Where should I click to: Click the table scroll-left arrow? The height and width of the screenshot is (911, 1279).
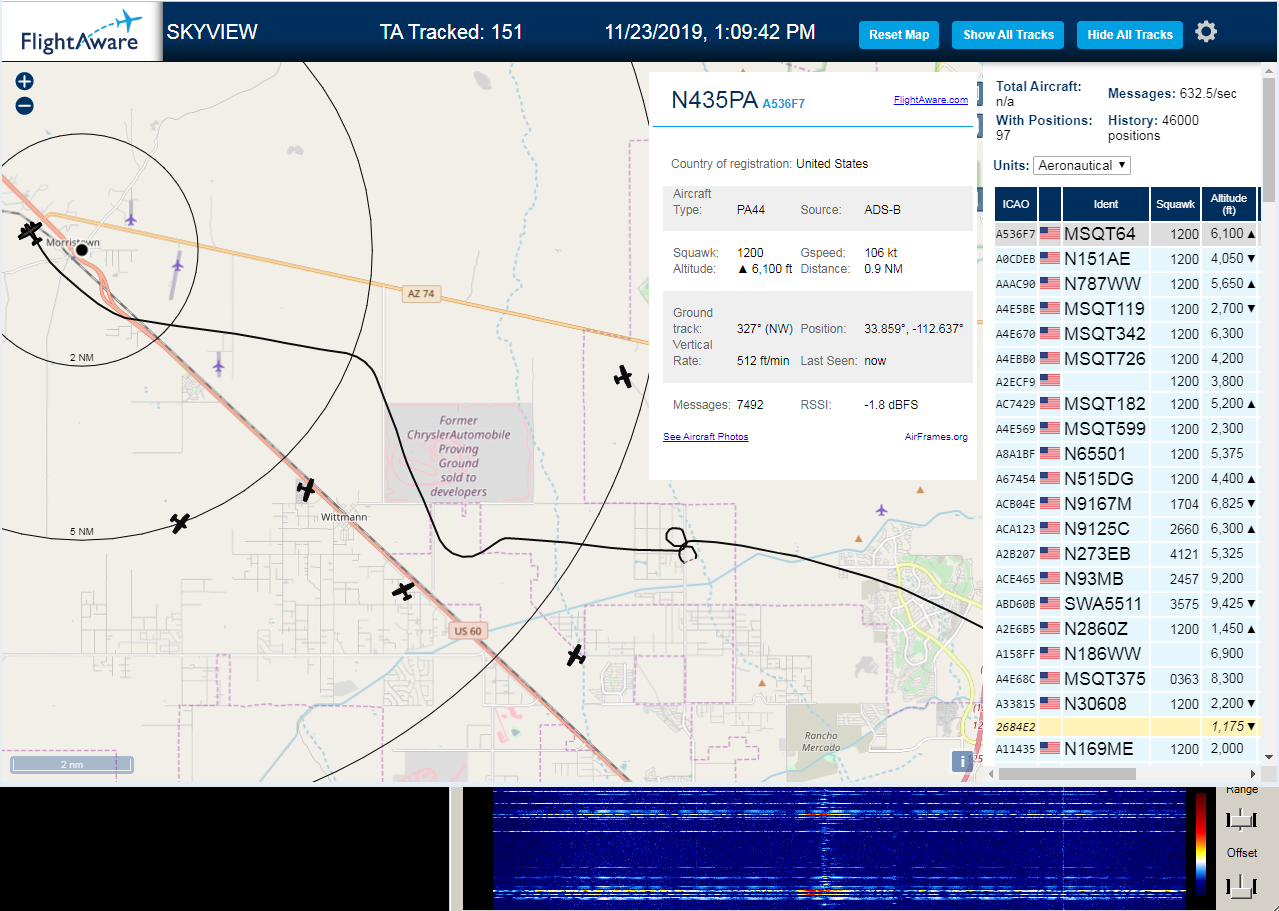point(991,774)
